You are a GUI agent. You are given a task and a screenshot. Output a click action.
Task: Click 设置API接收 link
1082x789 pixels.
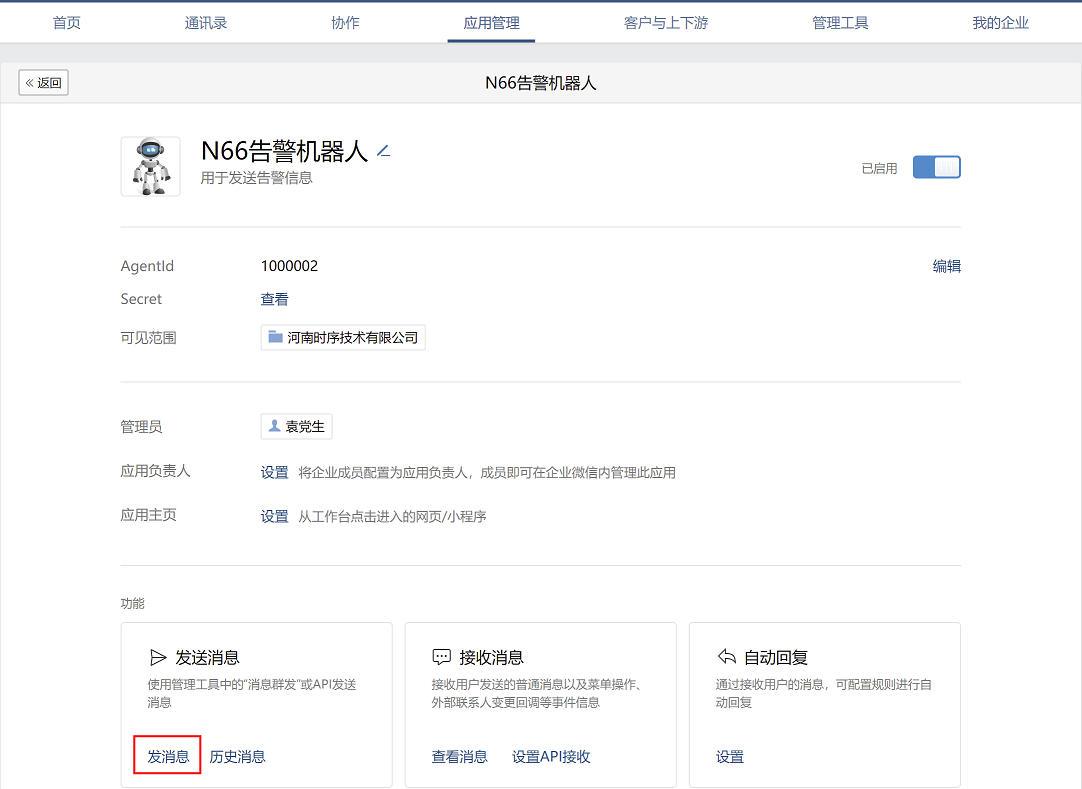click(551, 756)
